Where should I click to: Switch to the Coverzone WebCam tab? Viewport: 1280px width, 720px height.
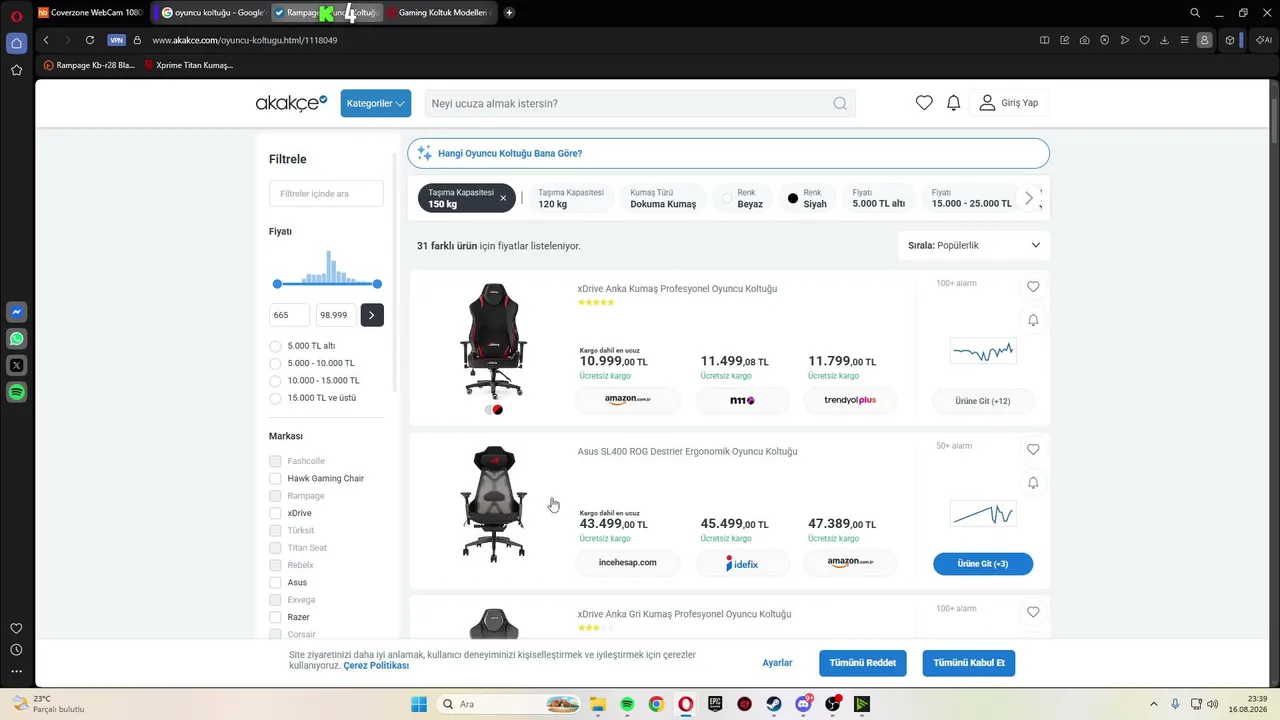click(91, 13)
